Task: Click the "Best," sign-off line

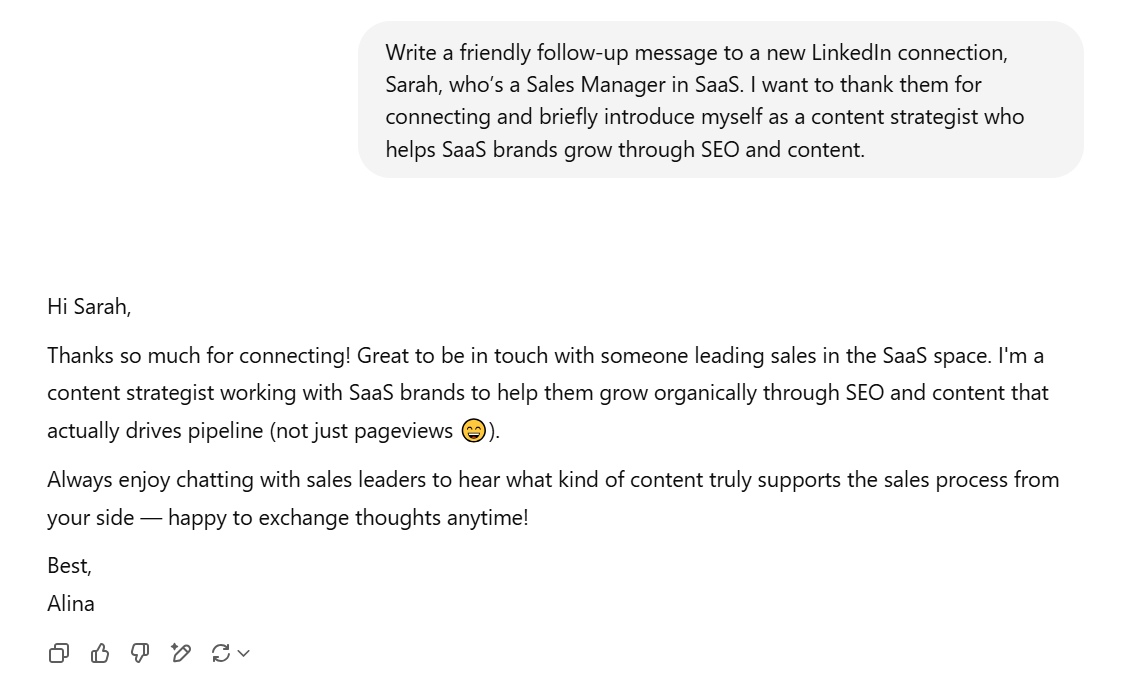Action: point(69,565)
